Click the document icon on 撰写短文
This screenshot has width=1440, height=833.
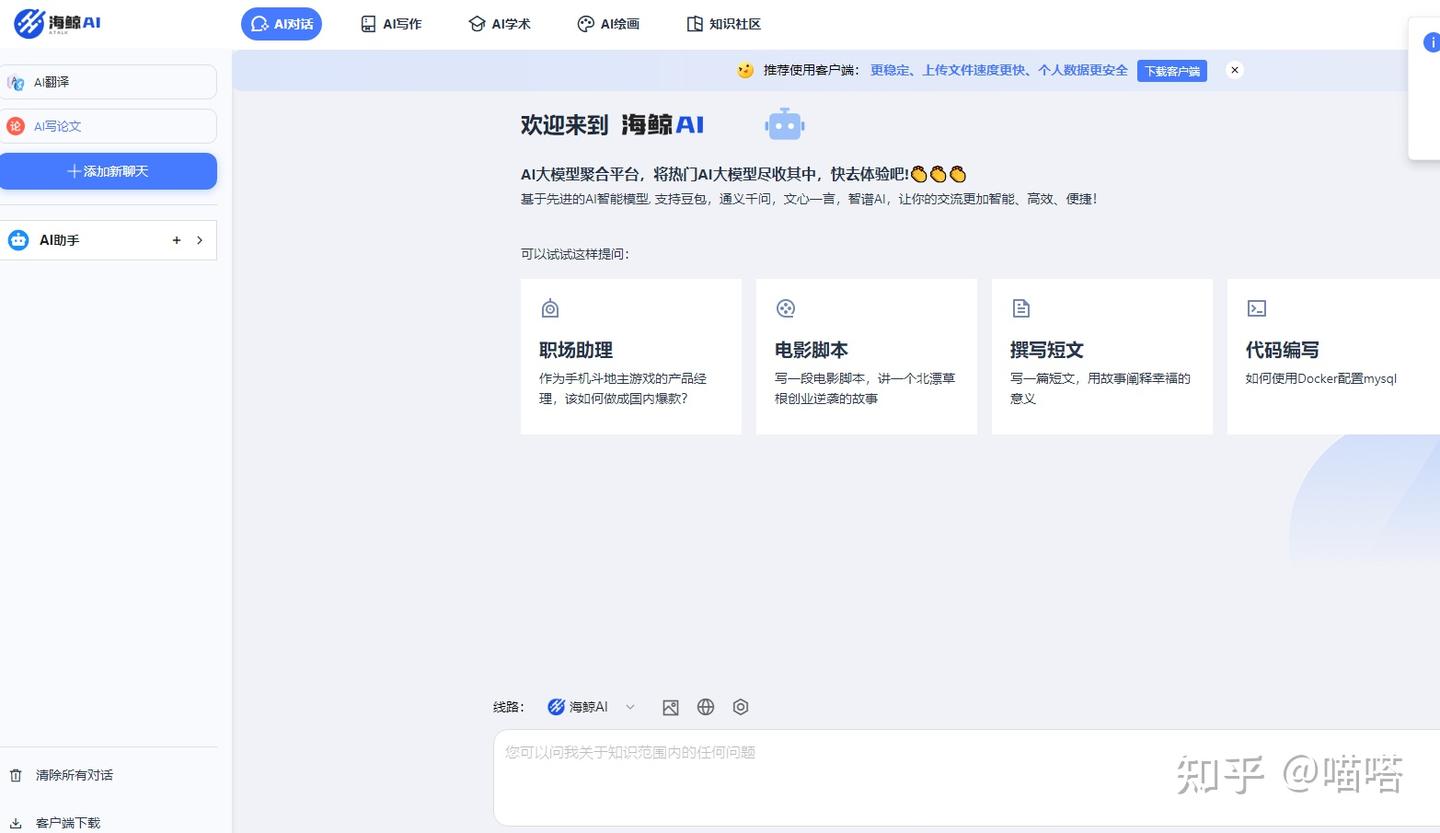tap(1021, 308)
